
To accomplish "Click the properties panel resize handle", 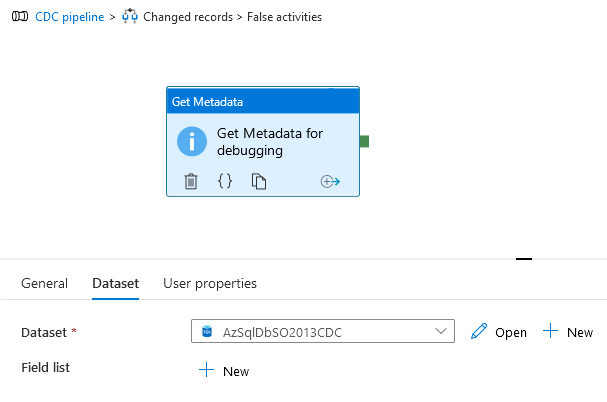I will (x=523, y=259).
